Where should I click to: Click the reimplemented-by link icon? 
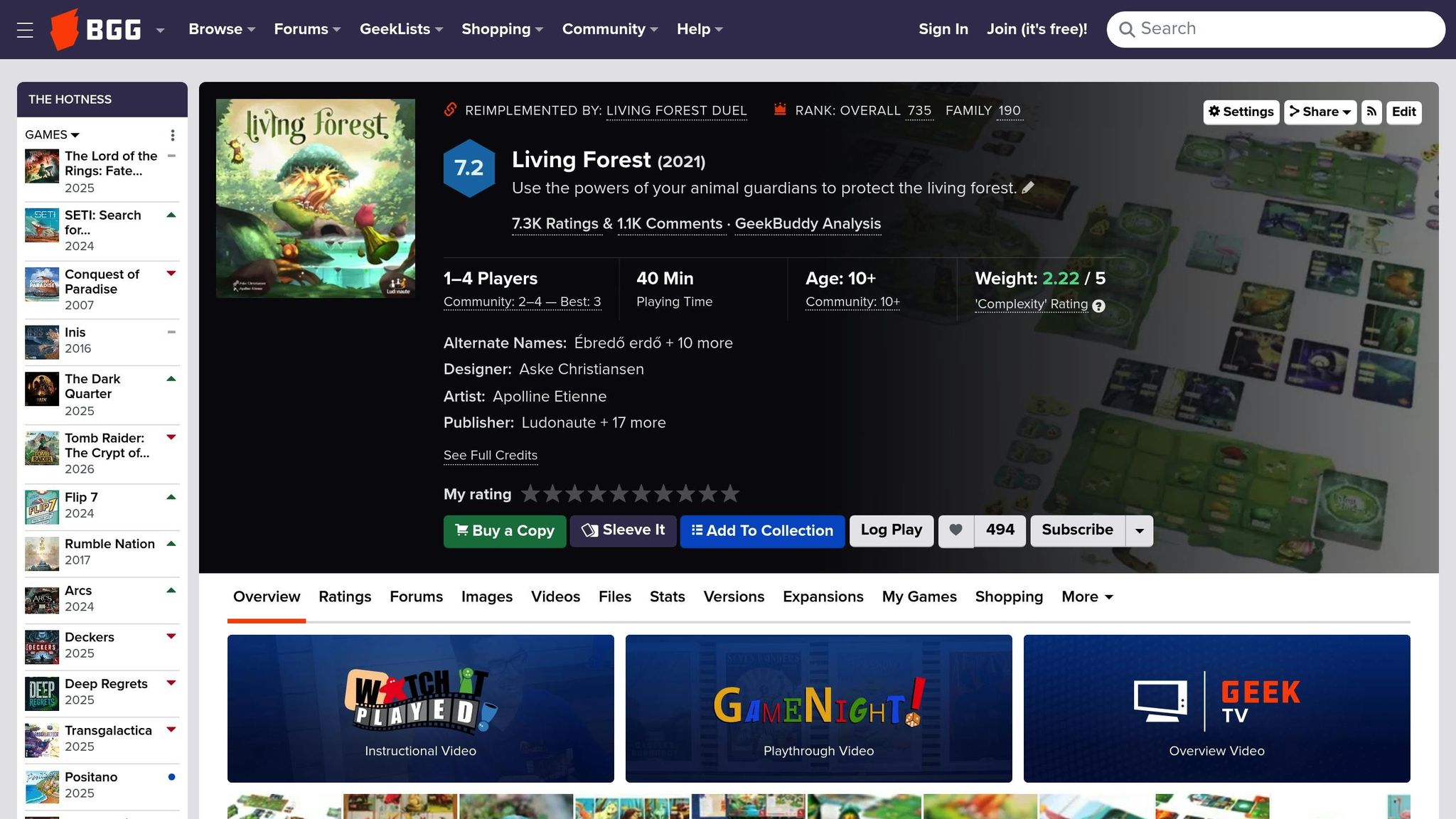tap(450, 109)
